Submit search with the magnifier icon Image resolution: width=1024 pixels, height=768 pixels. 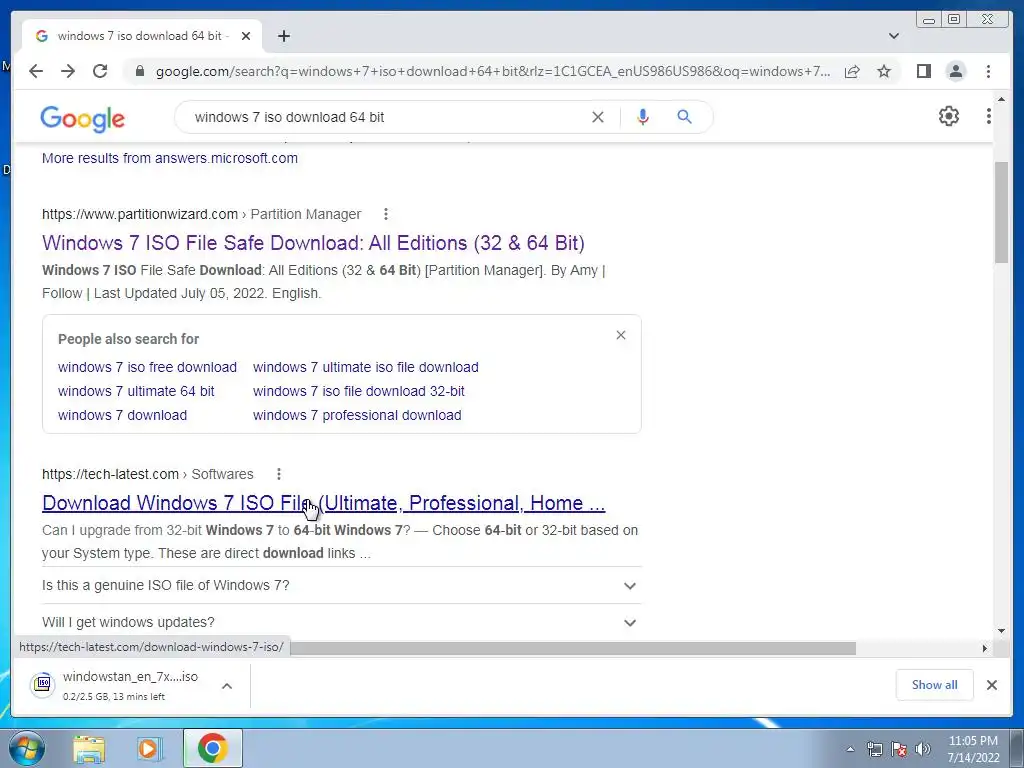tap(684, 117)
